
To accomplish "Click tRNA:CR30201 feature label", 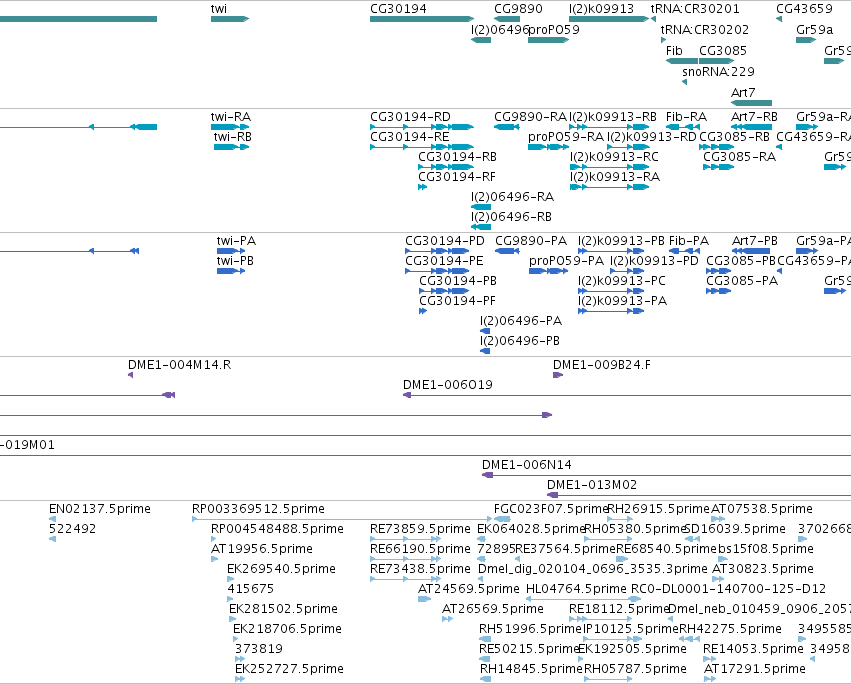I will 695,9.
